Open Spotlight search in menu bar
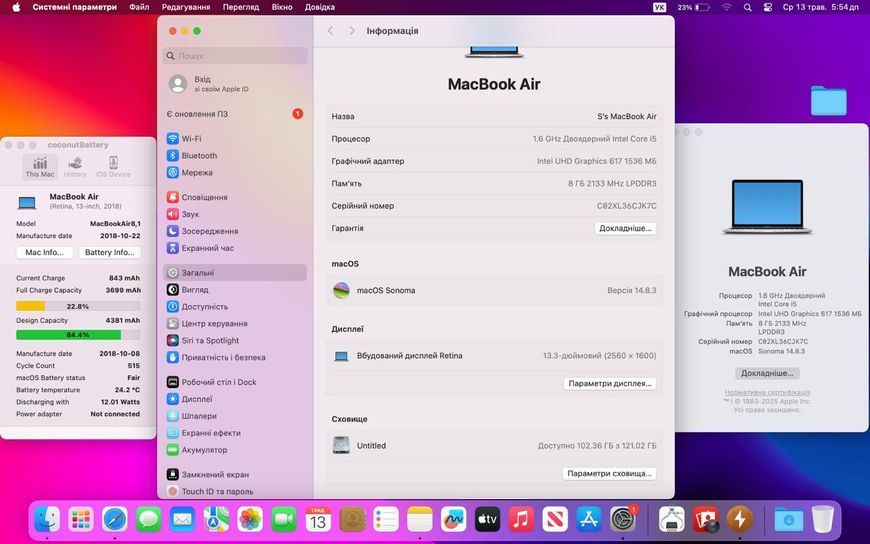The width and height of the screenshot is (870, 544). tap(747, 7)
